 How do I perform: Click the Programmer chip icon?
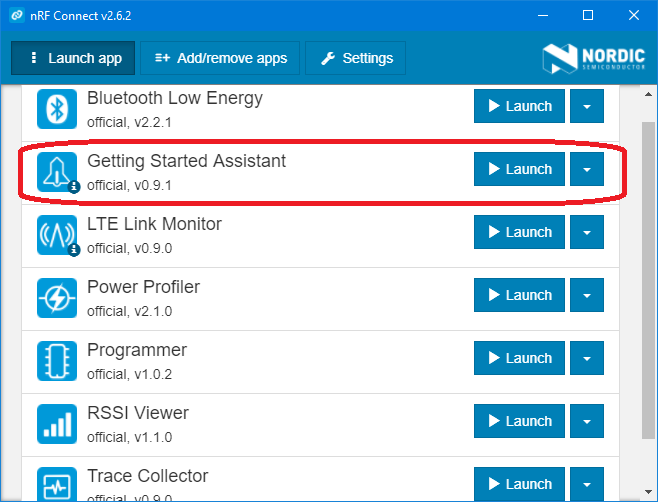tap(57, 360)
